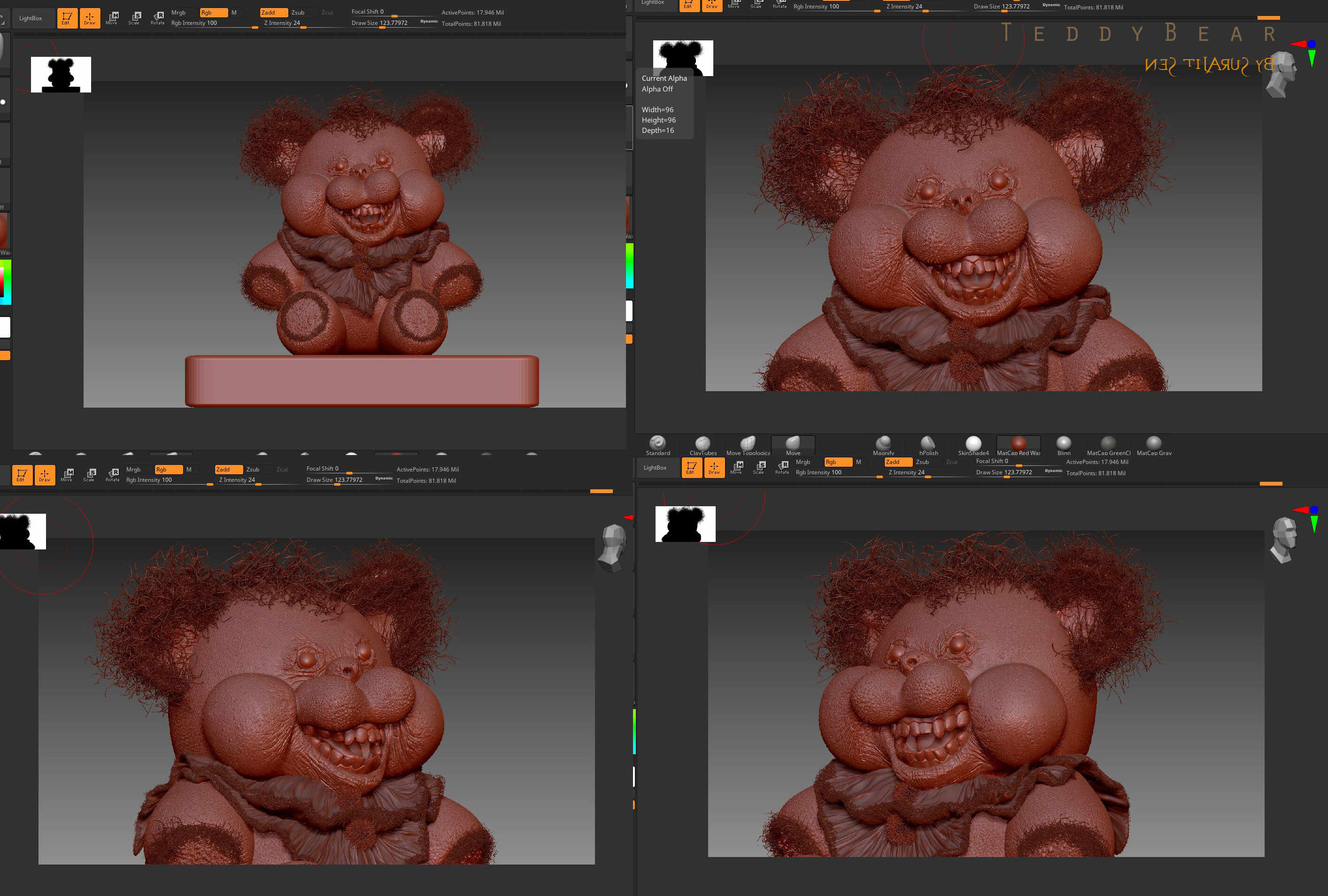Click 'Width=96' in the alpha tooltip

657,110
